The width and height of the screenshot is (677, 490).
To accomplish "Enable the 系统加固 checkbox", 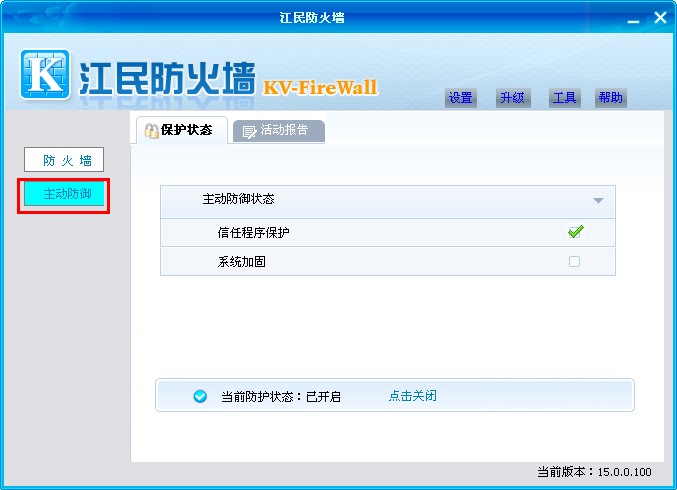I will (x=574, y=261).
